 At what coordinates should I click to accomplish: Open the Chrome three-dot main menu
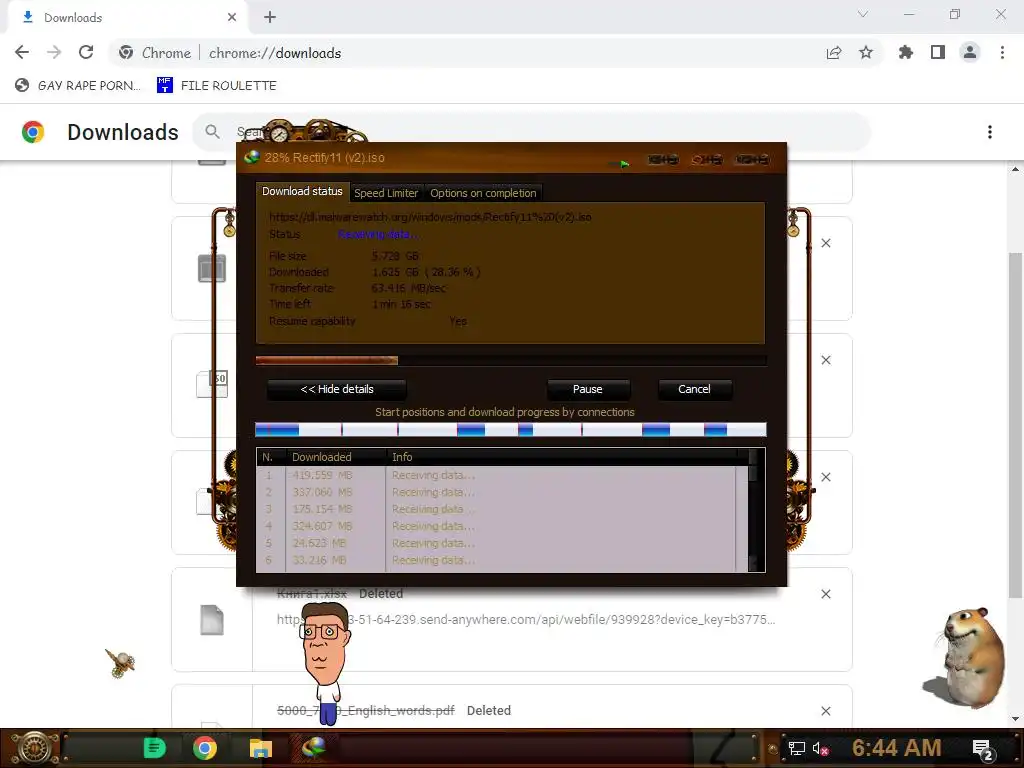[x=1002, y=53]
